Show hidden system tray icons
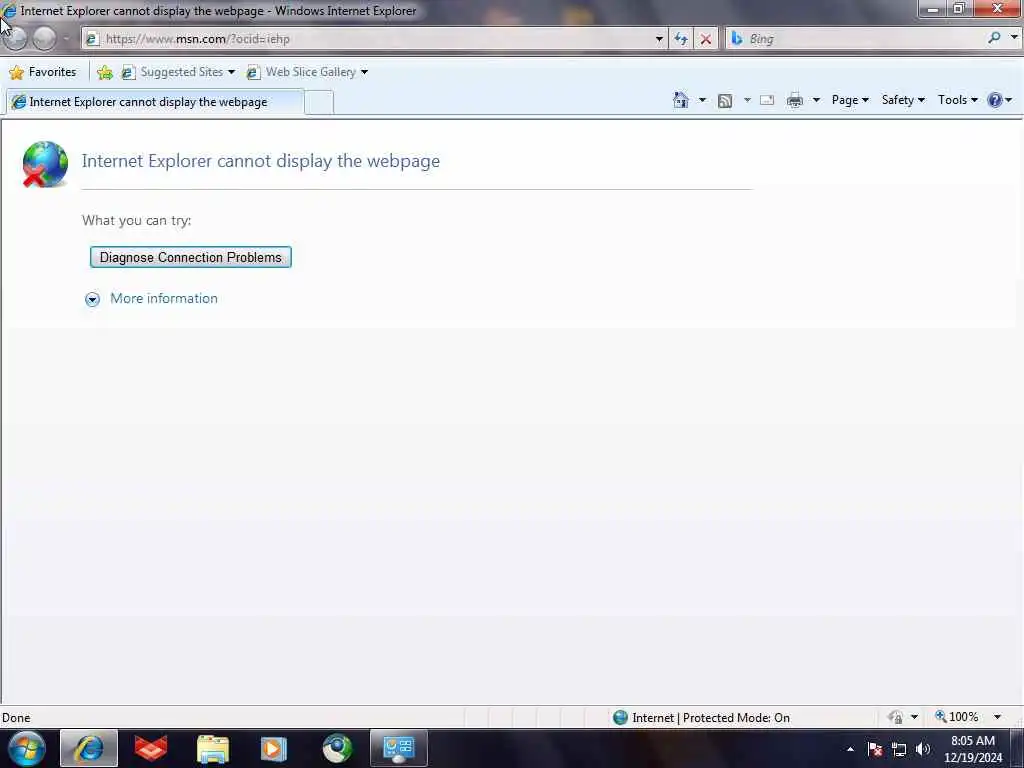The width and height of the screenshot is (1024, 768). (850, 749)
